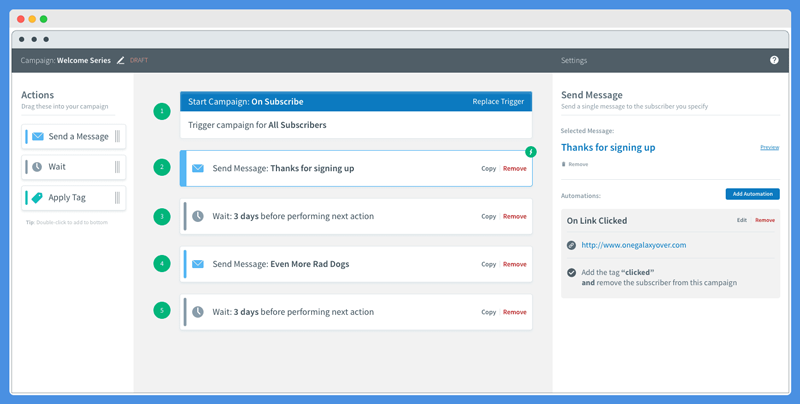800x404 pixels.
Task: Open the Preview link for selected message
Action: [x=769, y=147]
